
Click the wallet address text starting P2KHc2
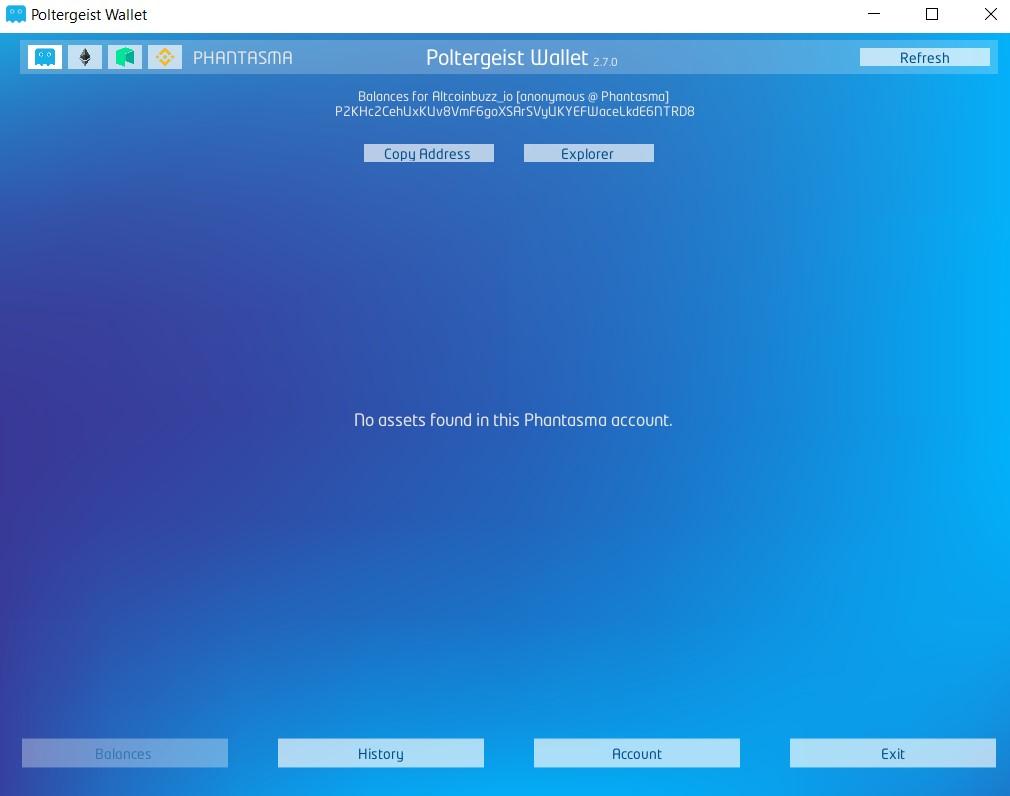tap(515, 111)
